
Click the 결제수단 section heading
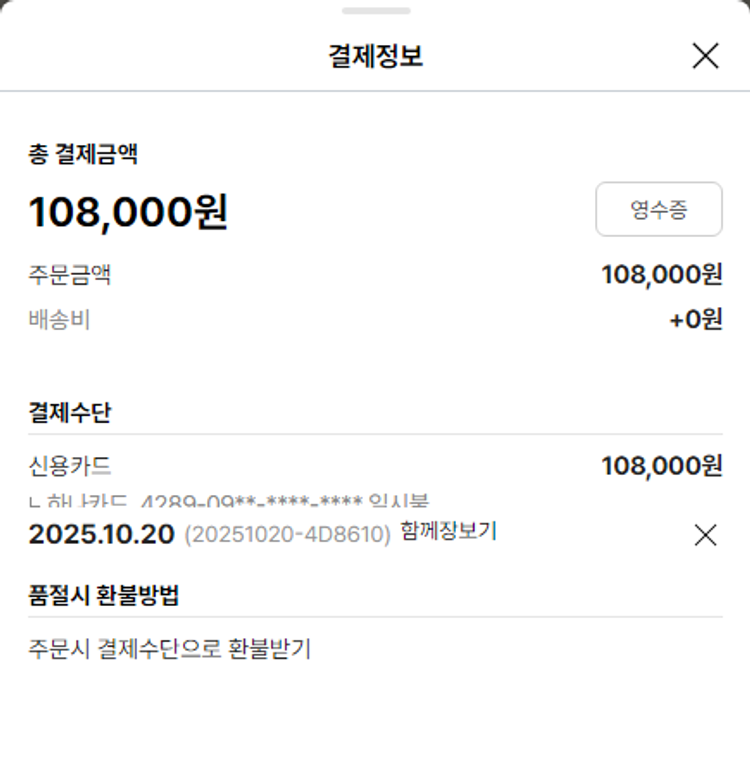[x=70, y=413]
